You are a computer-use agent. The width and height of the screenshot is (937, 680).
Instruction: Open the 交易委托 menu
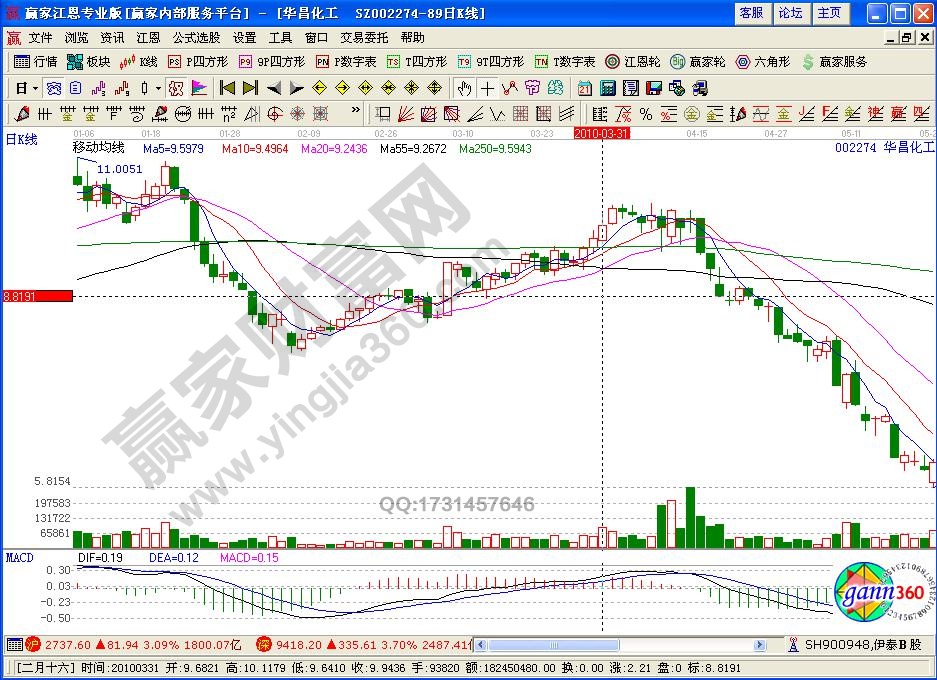pyautogui.click(x=364, y=38)
